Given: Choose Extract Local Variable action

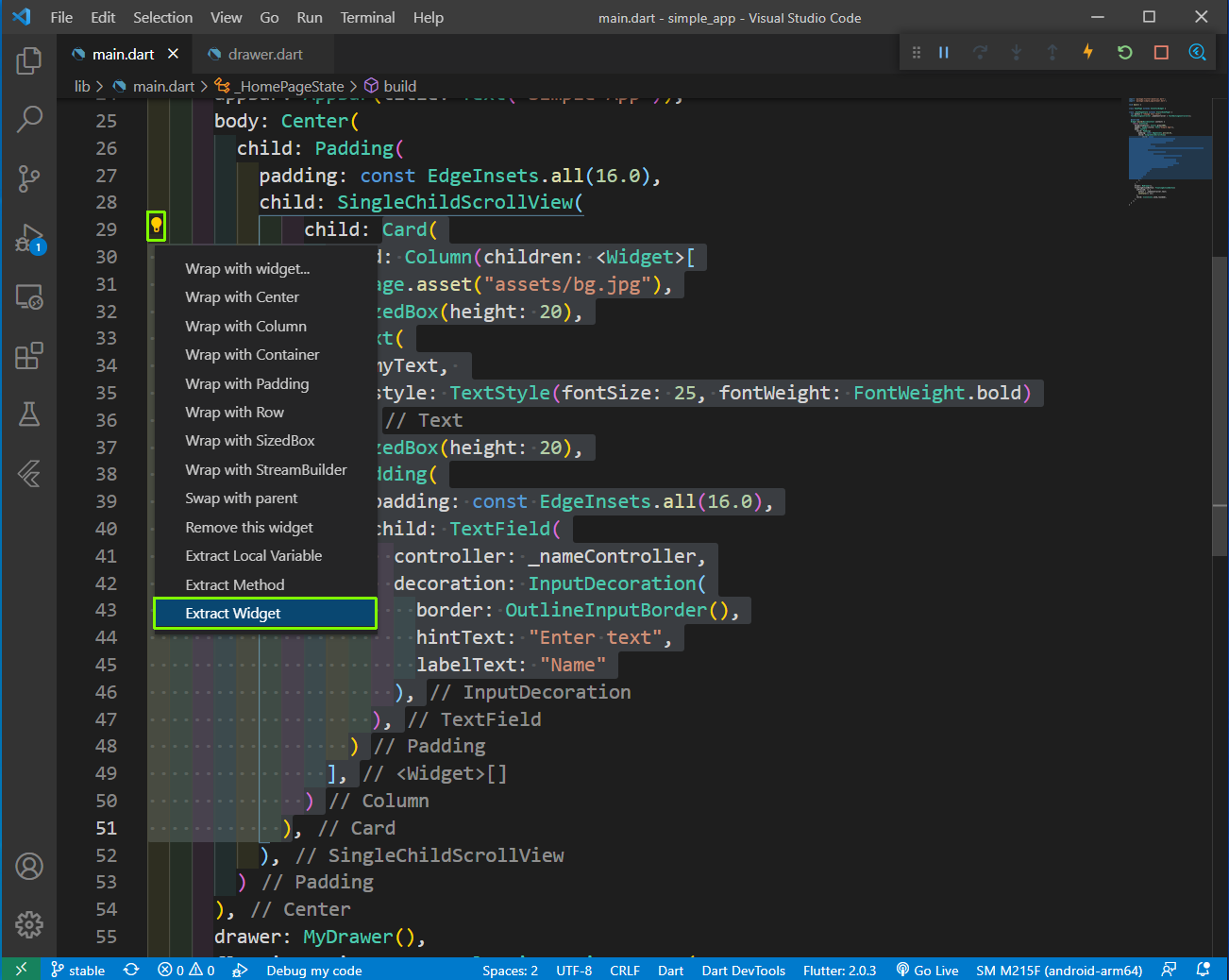Looking at the screenshot, I should point(265,556).
